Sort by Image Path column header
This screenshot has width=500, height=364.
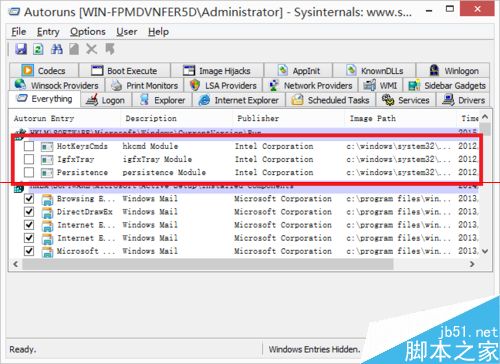[x=400, y=118]
